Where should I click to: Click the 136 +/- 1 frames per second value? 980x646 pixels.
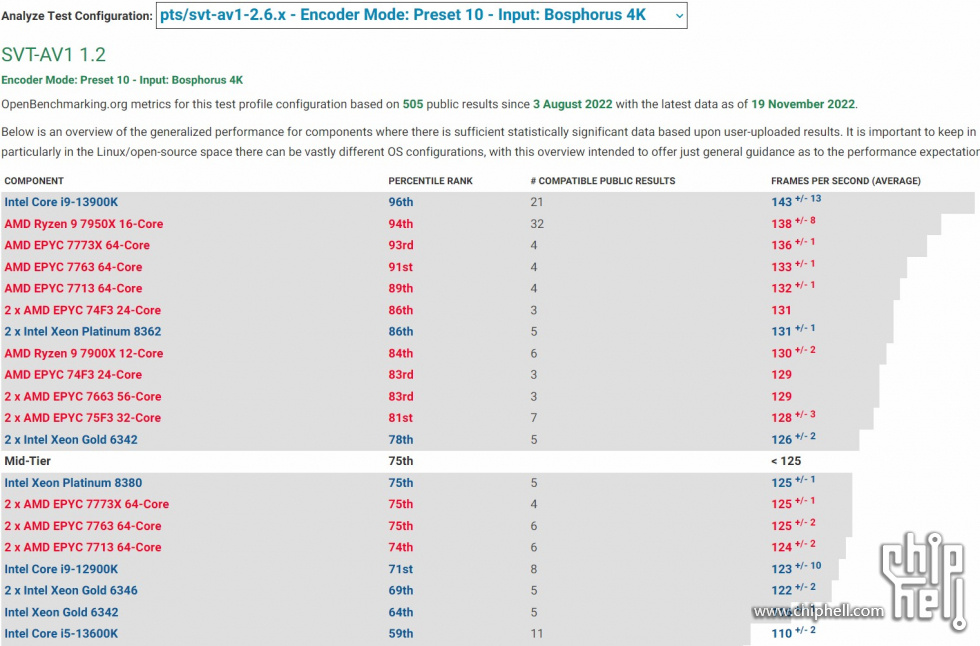click(793, 244)
